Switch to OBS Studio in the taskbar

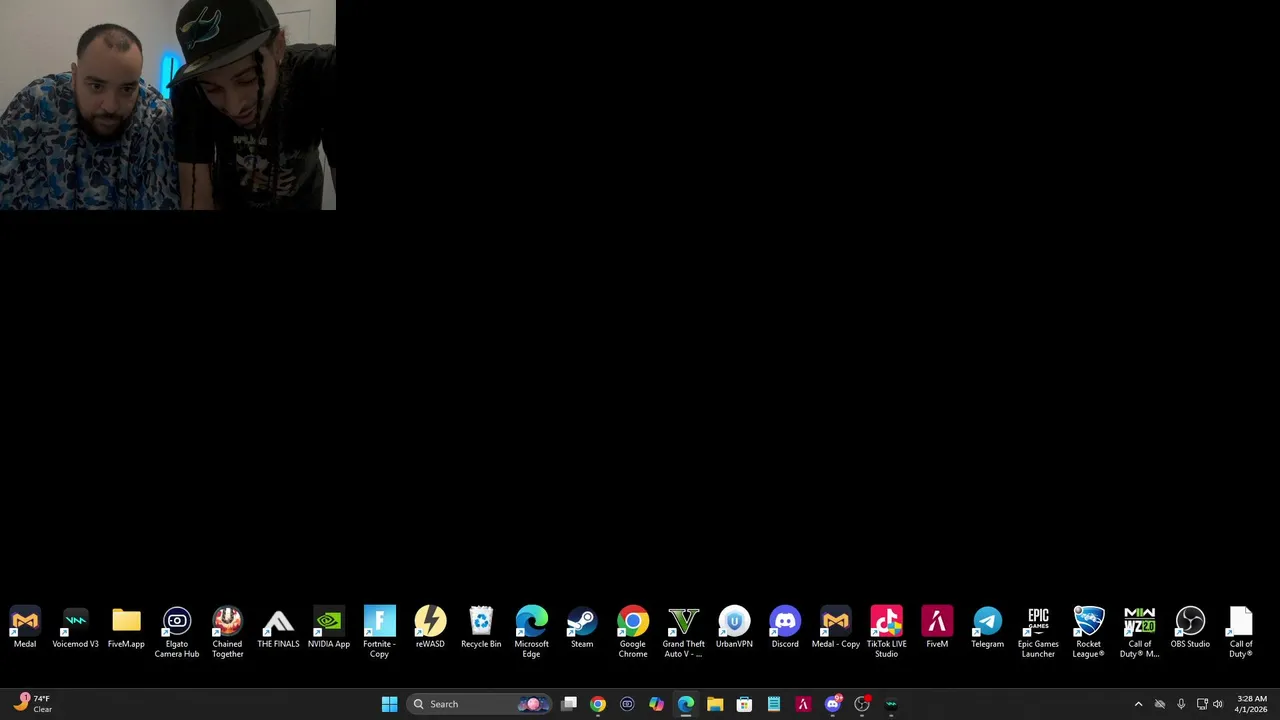[862, 704]
